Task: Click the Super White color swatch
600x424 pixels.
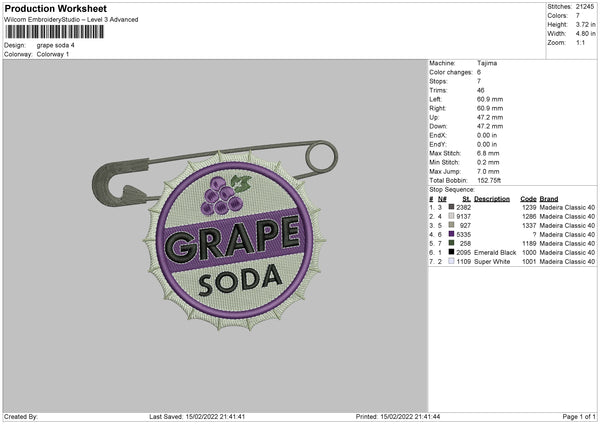Action: pyautogui.click(x=451, y=261)
